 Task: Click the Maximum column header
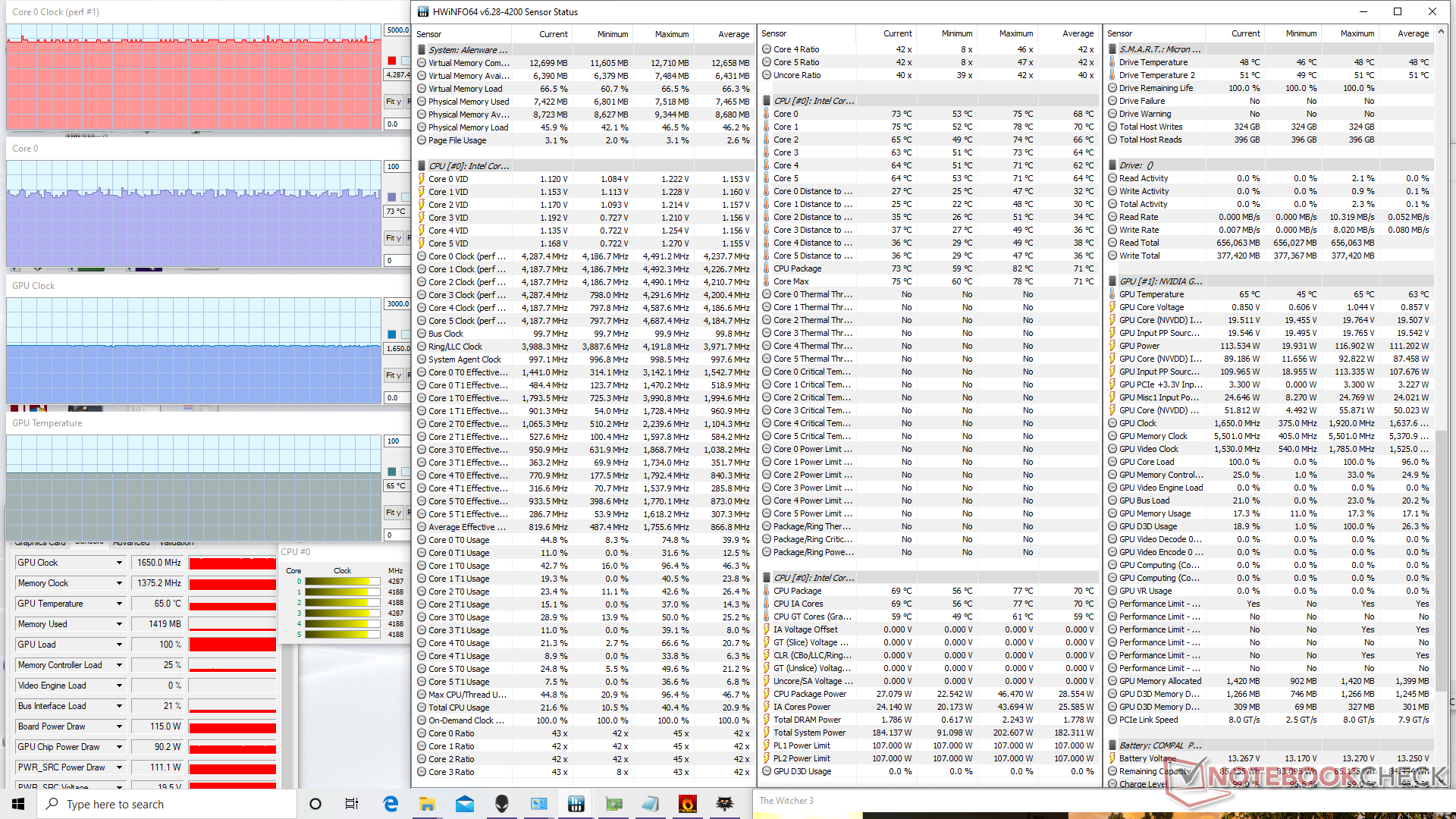click(671, 34)
